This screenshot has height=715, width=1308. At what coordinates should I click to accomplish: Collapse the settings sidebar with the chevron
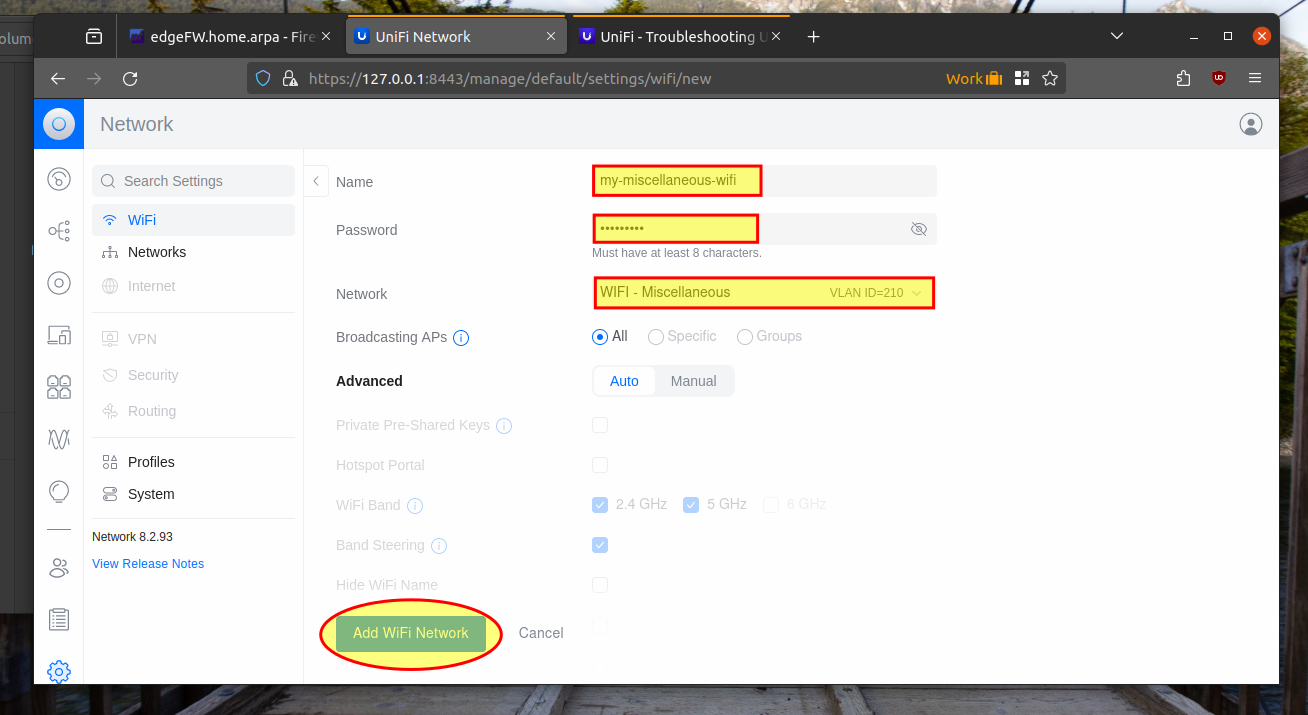pyautogui.click(x=316, y=181)
